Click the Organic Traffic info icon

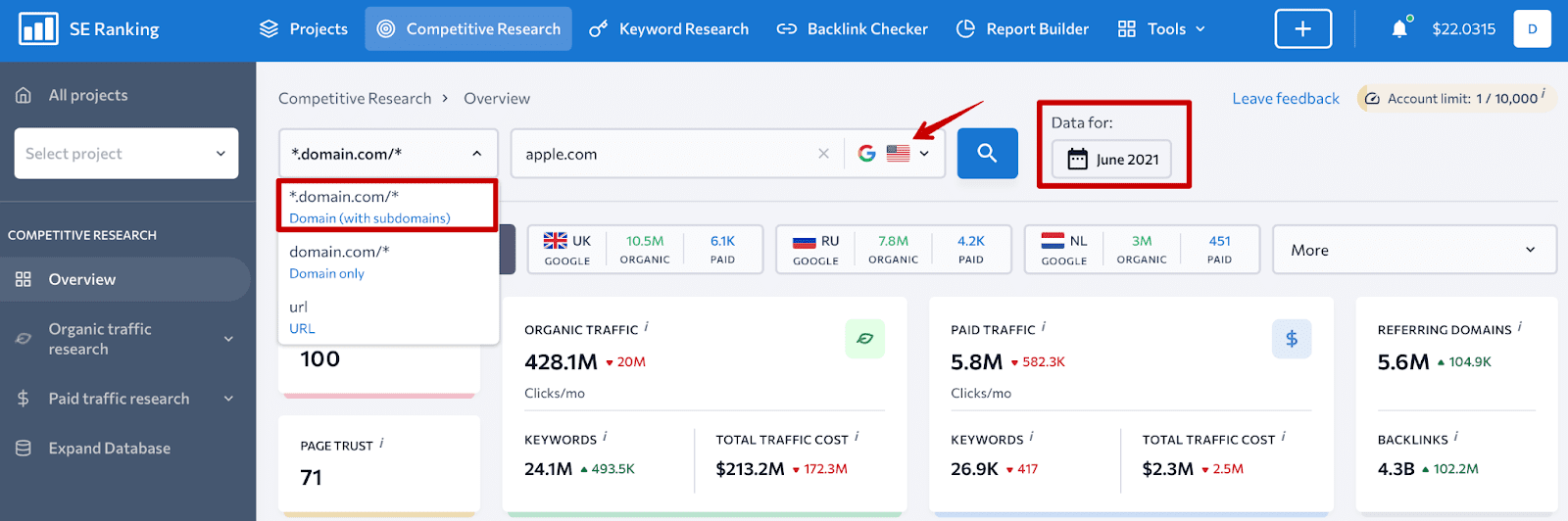click(x=646, y=327)
